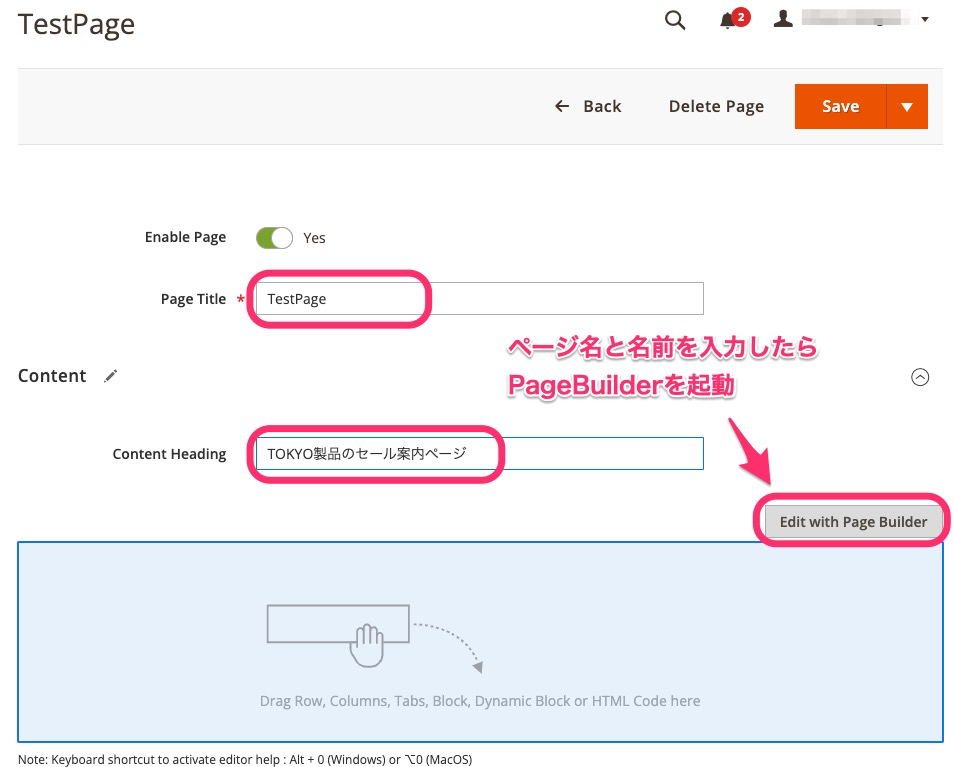Image resolution: width=955 pixels, height=767 pixels.
Task: Choose Delete Page from the header actions
Action: [x=716, y=105]
